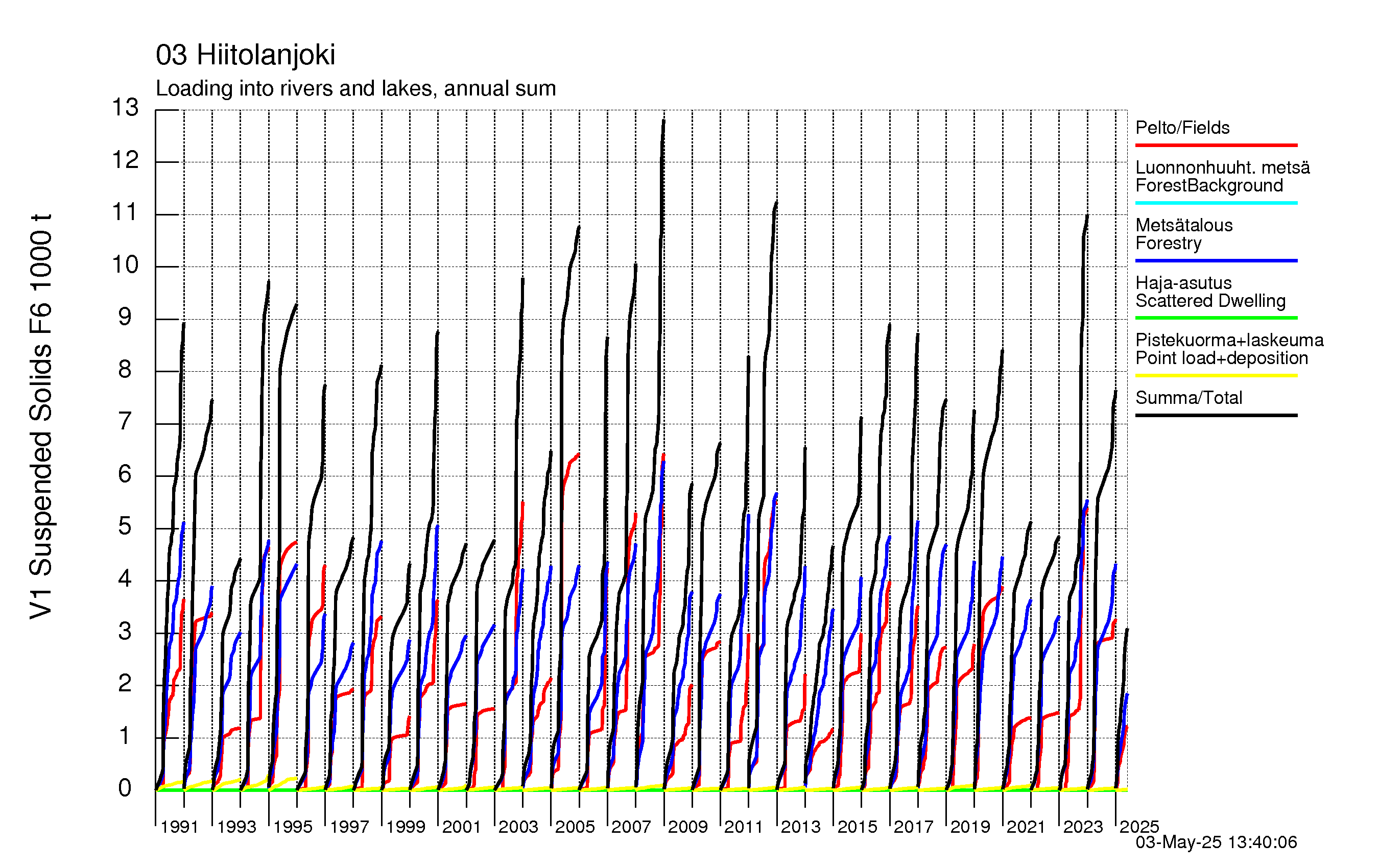The width and height of the screenshot is (1379, 868).
Task: Click the 'Luonnonhuuht. metsä' legend text
Action: pyautogui.click(x=1223, y=168)
